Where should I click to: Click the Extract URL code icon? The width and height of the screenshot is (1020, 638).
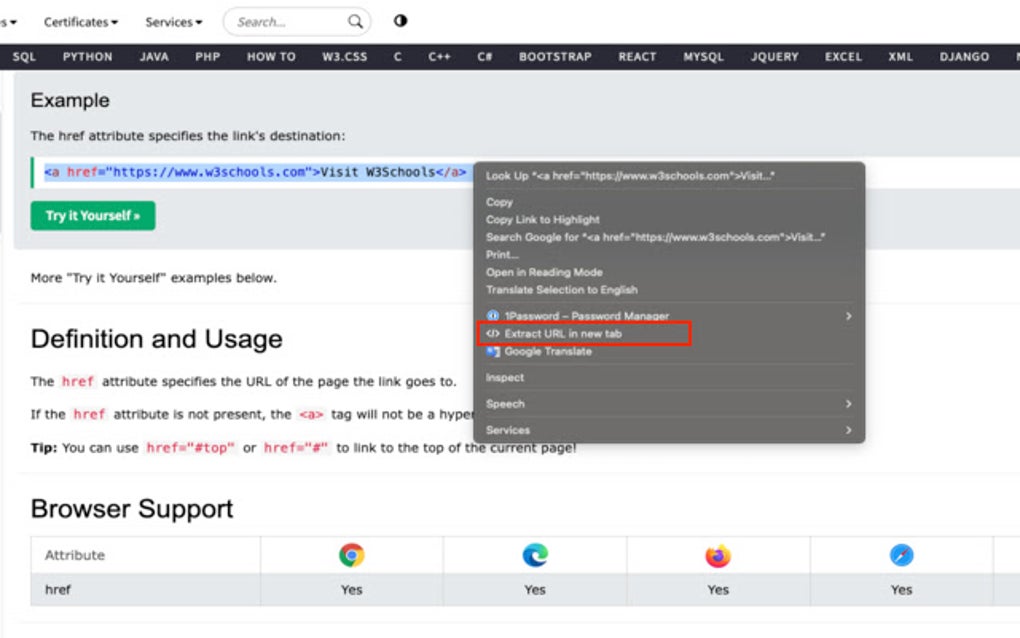(x=492, y=332)
